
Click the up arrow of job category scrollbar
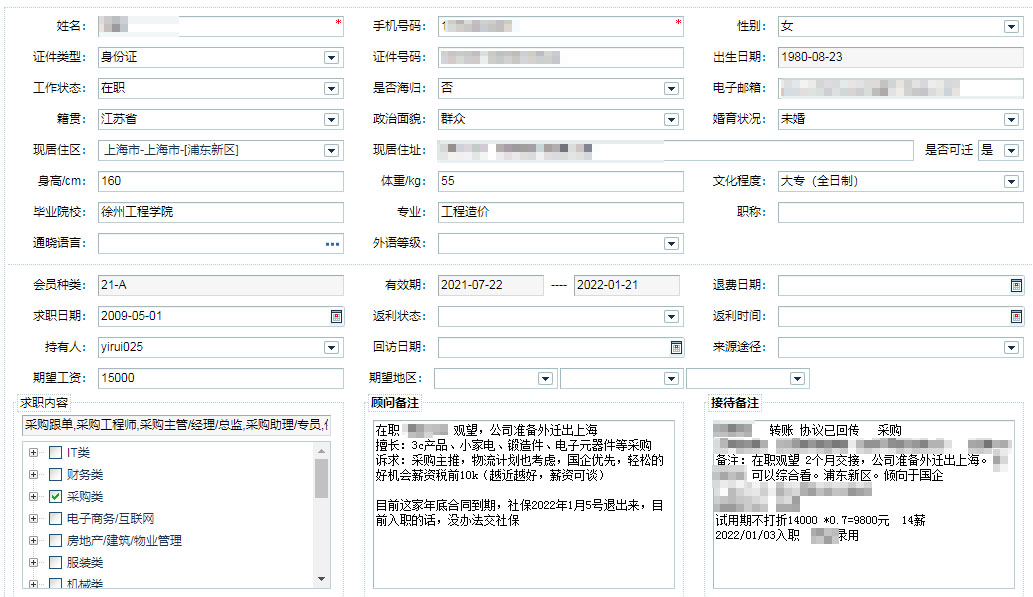pyautogui.click(x=321, y=451)
